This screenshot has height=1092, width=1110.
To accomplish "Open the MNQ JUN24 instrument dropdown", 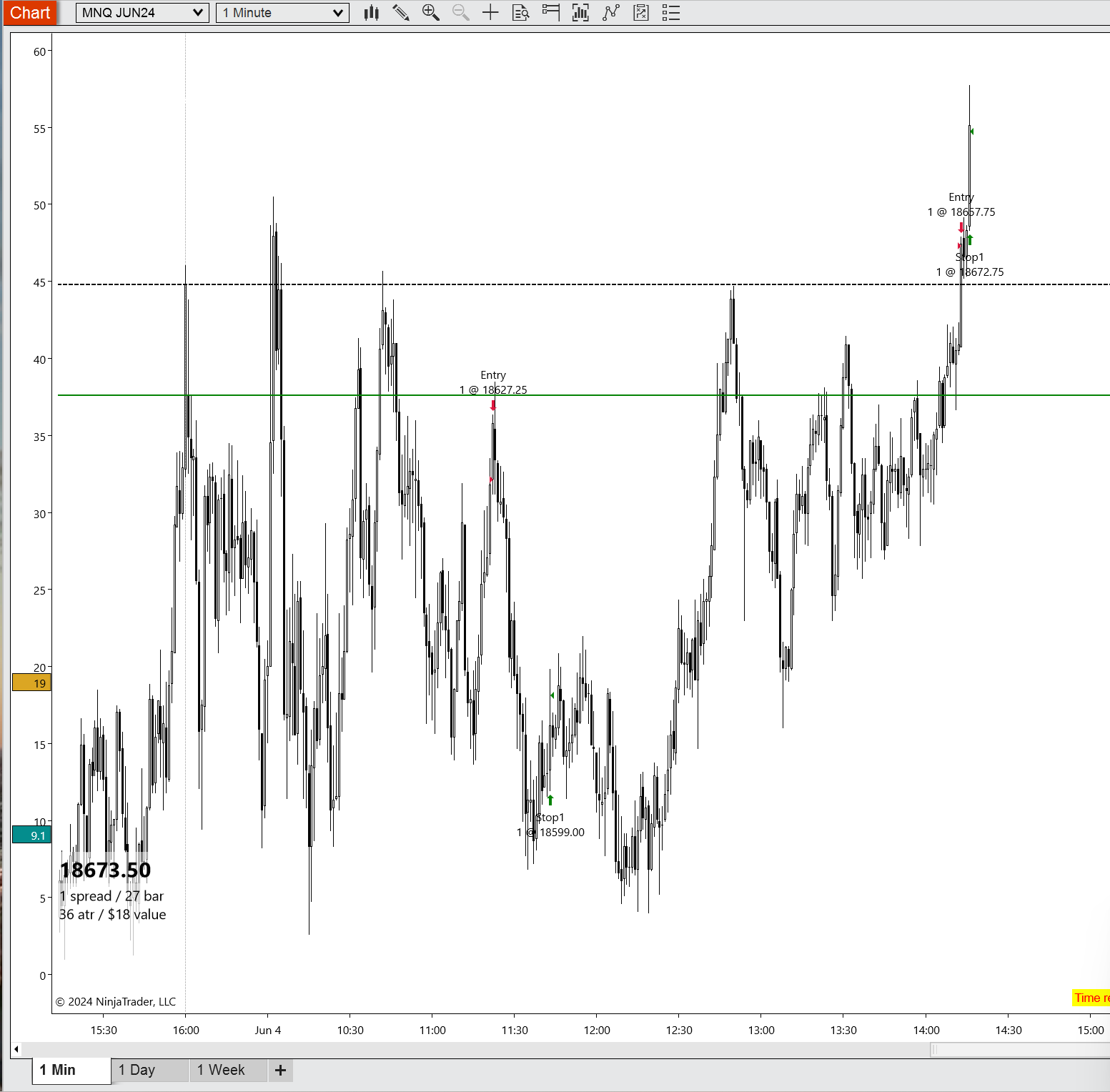I will [142, 13].
